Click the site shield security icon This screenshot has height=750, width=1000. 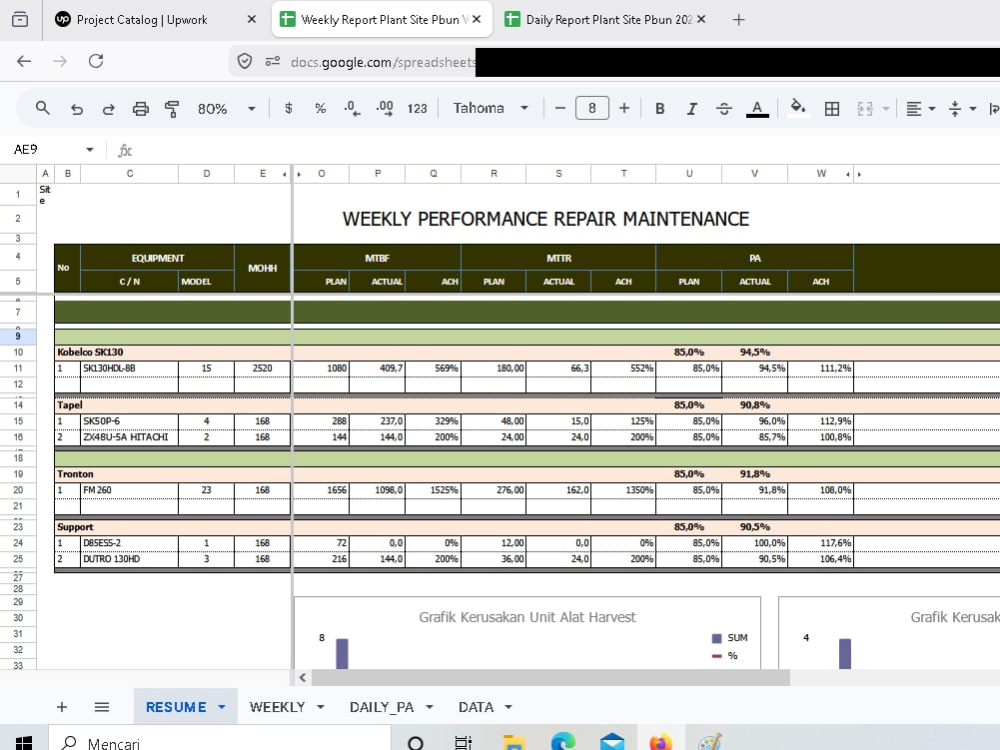244,61
